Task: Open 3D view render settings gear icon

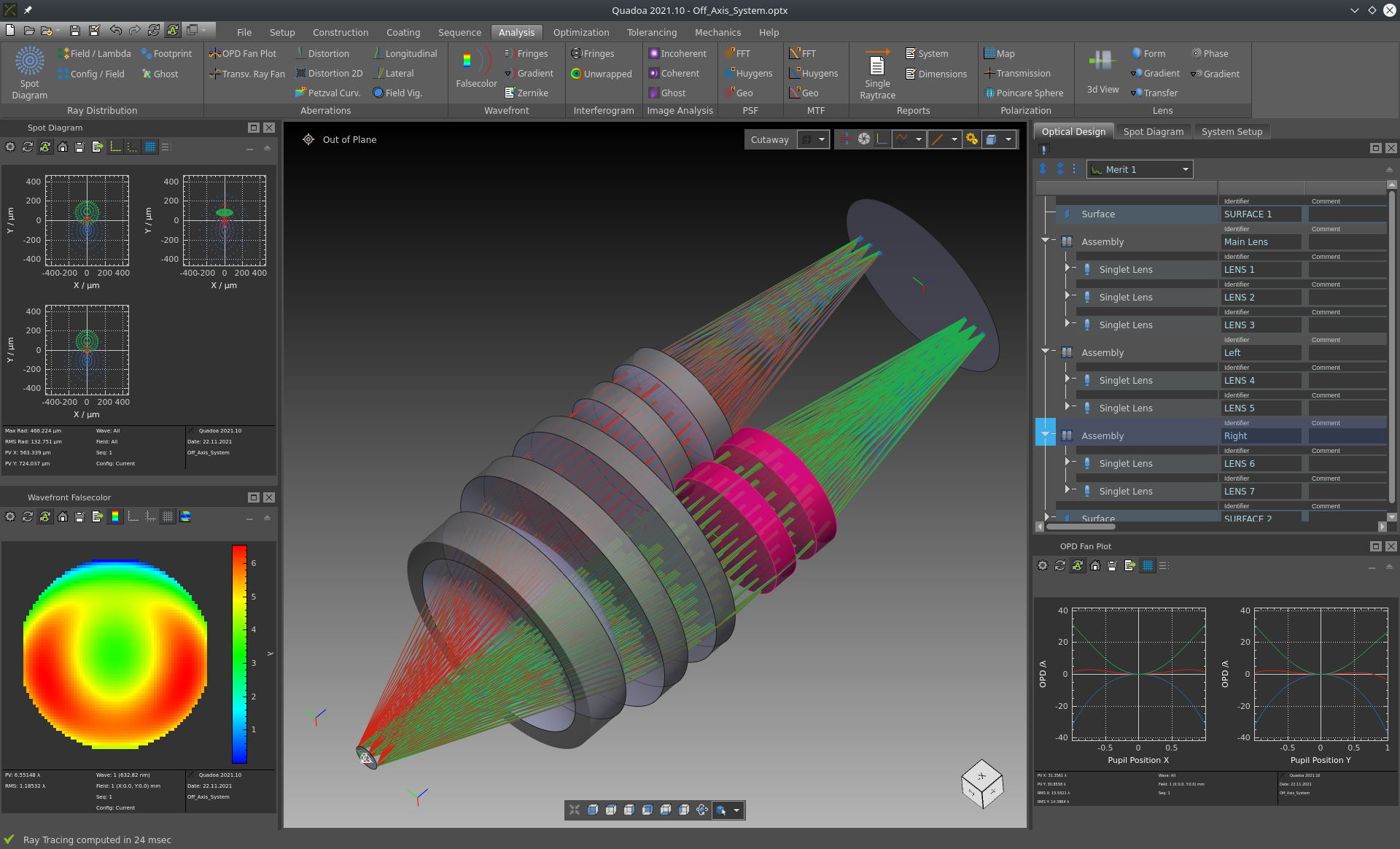Action: coord(972,139)
